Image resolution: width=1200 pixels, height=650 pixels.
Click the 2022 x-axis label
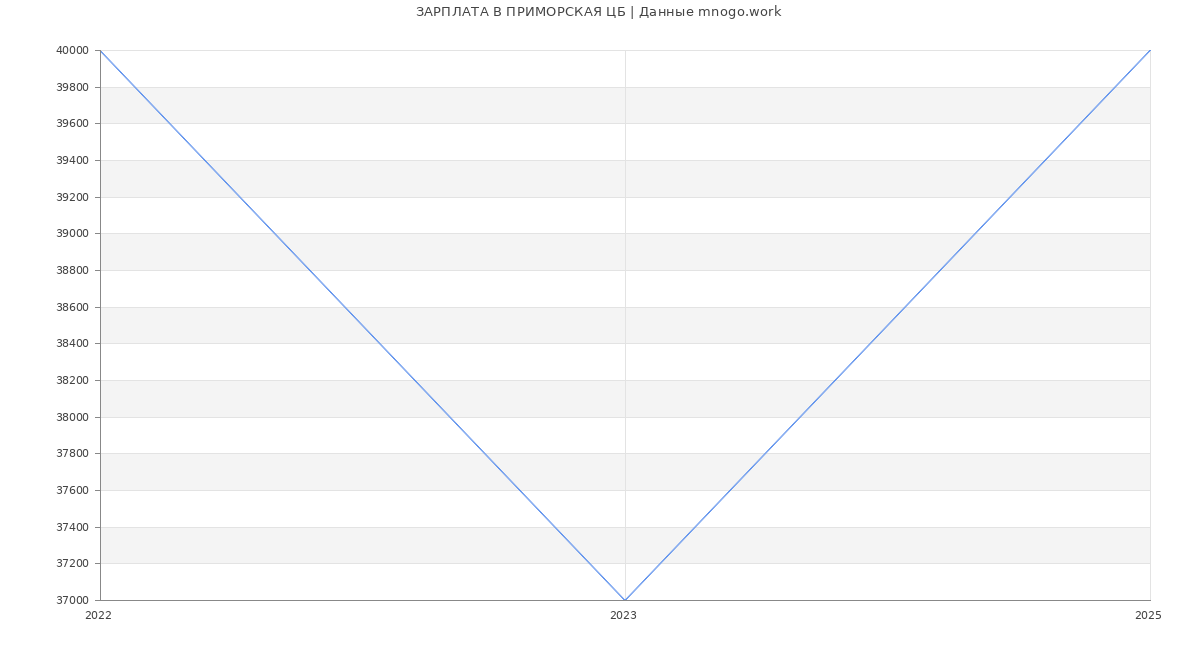click(99, 615)
